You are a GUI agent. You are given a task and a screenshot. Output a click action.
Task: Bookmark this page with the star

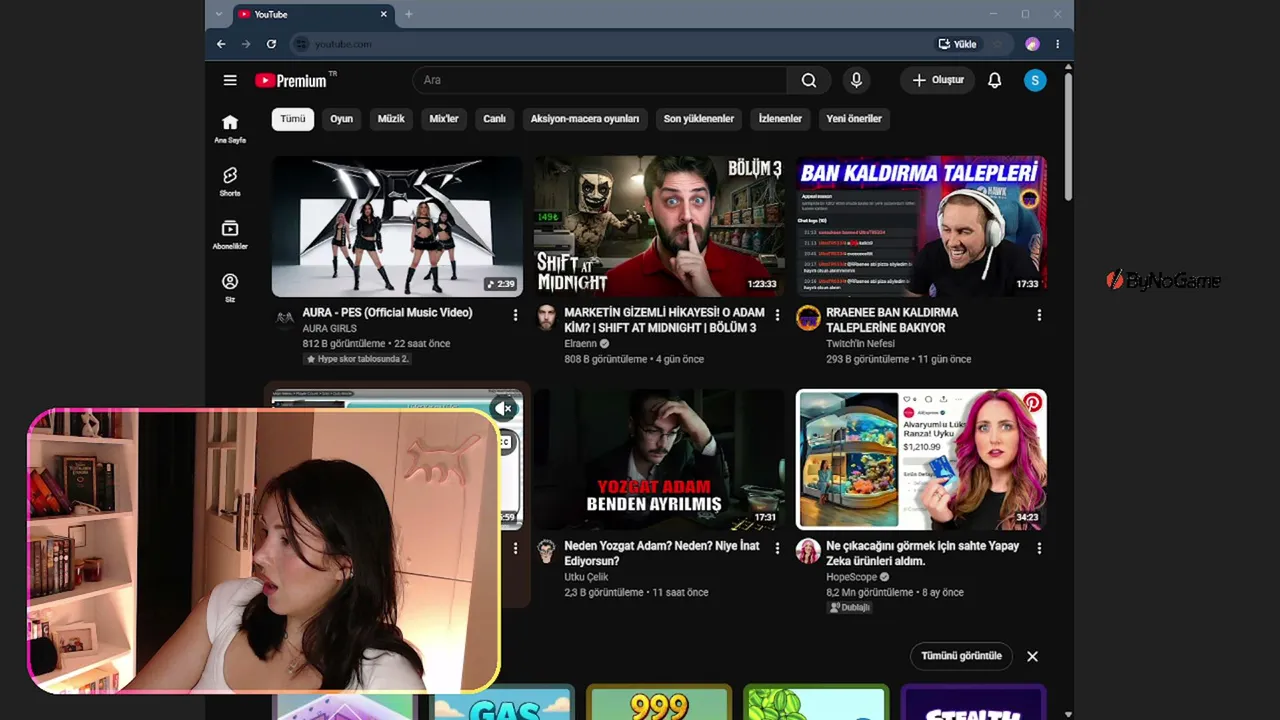pyautogui.click(x=997, y=44)
